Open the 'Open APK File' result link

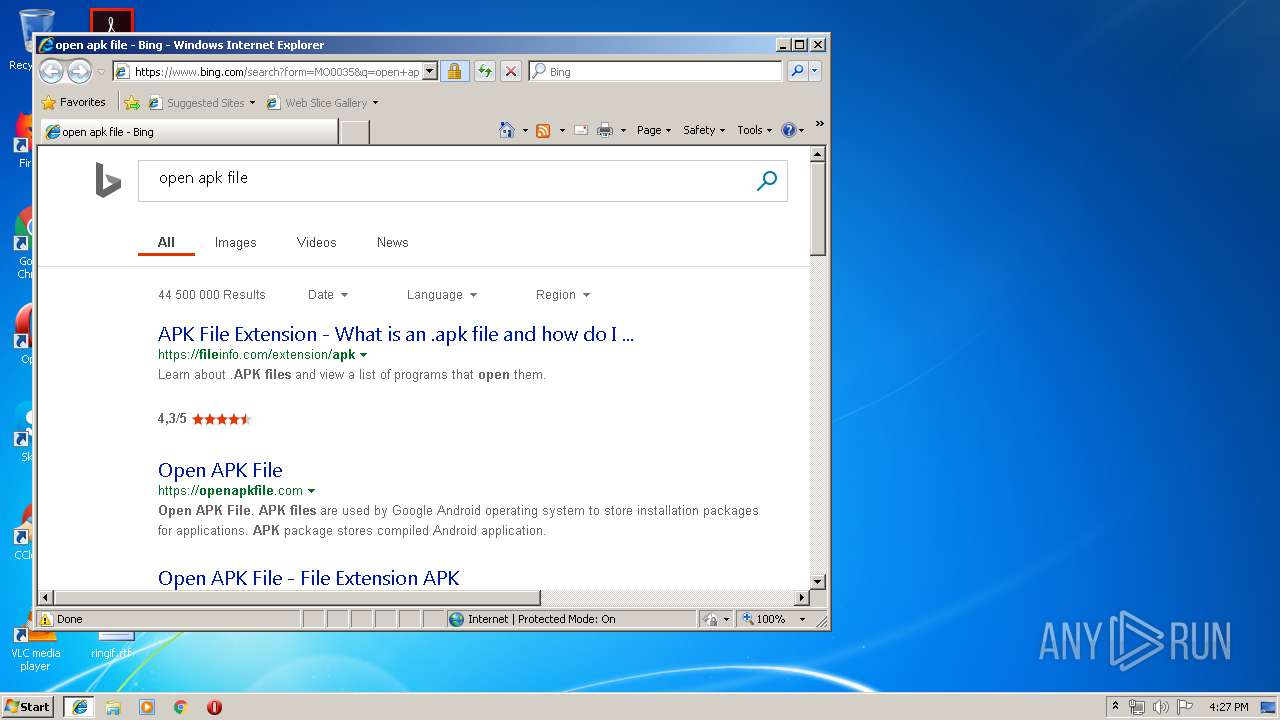(220, 470)
